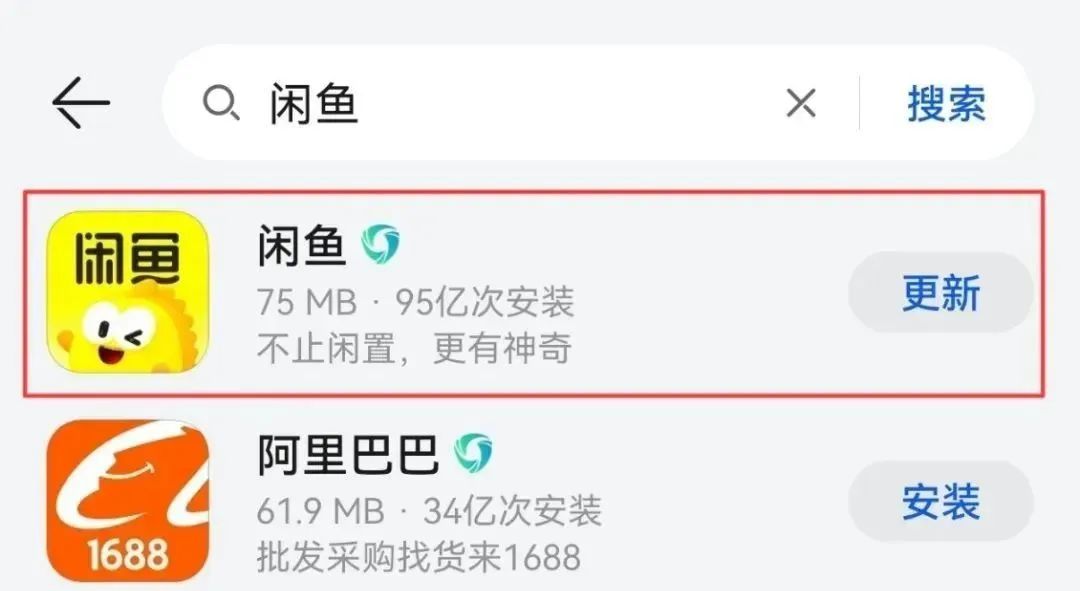Image resolution: width=1080 pixels, height=591 pixels.
Task: Tap the 闲鱼 app title
Action: pyautogui.click(x=301, y=246)
